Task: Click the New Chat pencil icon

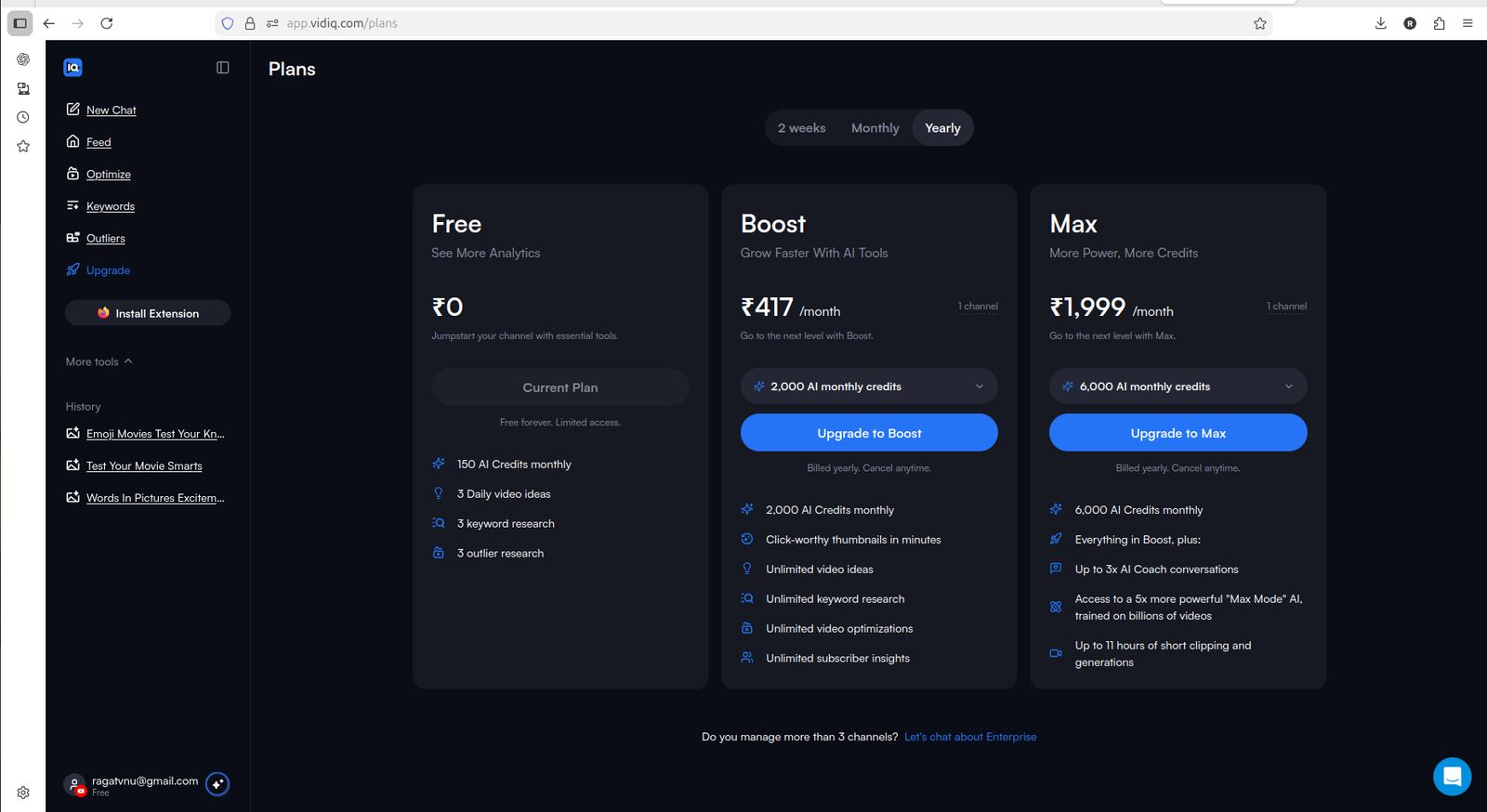Action: tap(72, 109)
